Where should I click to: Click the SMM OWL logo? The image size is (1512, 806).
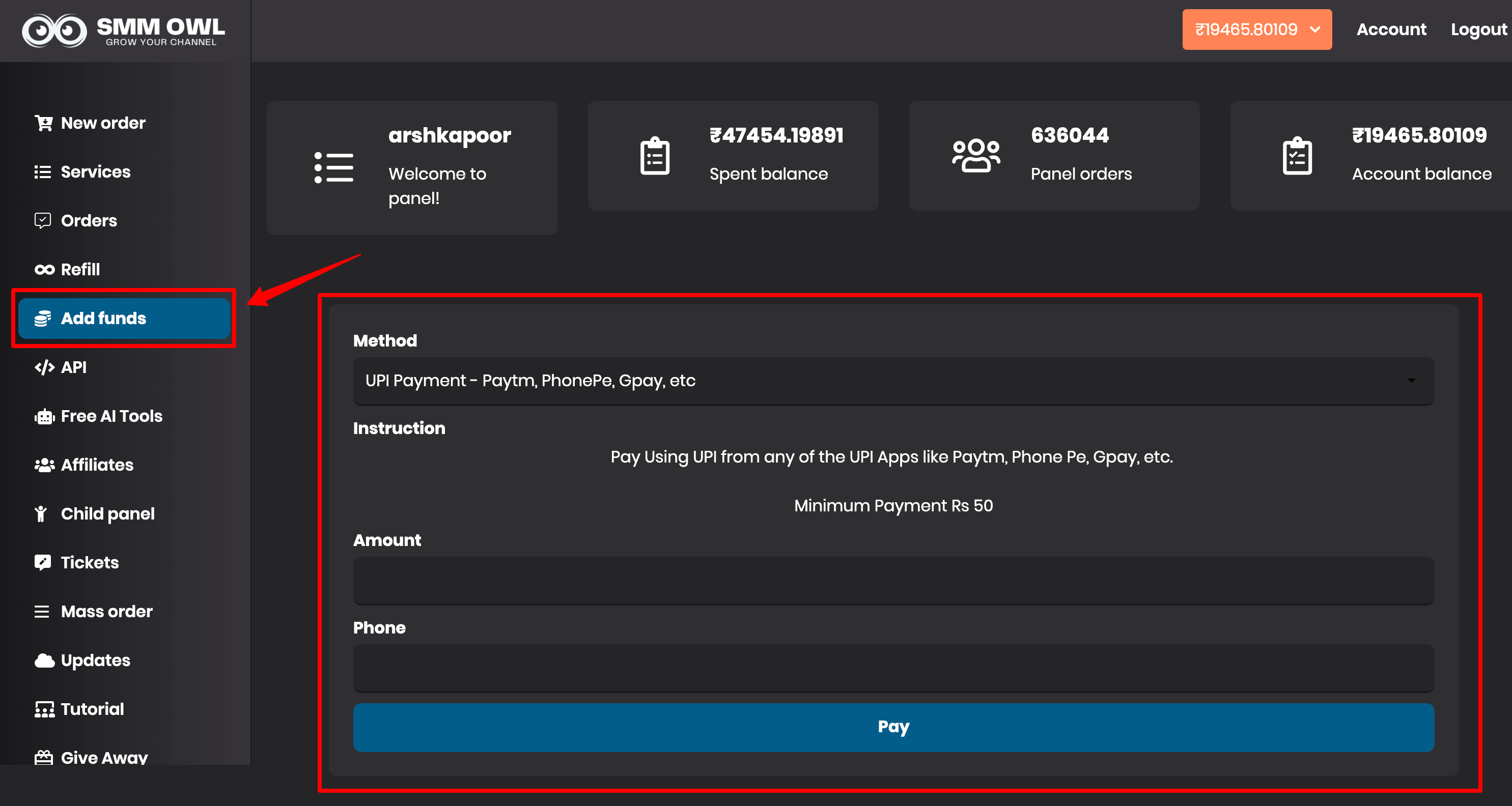[x=123, y=30]
